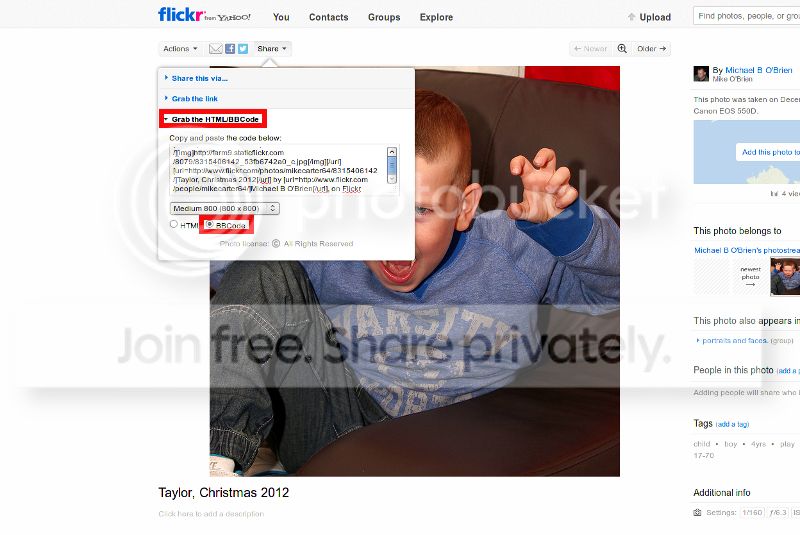Screen dimensions: 800x535
Task: Share photo via Facebook icon
Action: 230,48
